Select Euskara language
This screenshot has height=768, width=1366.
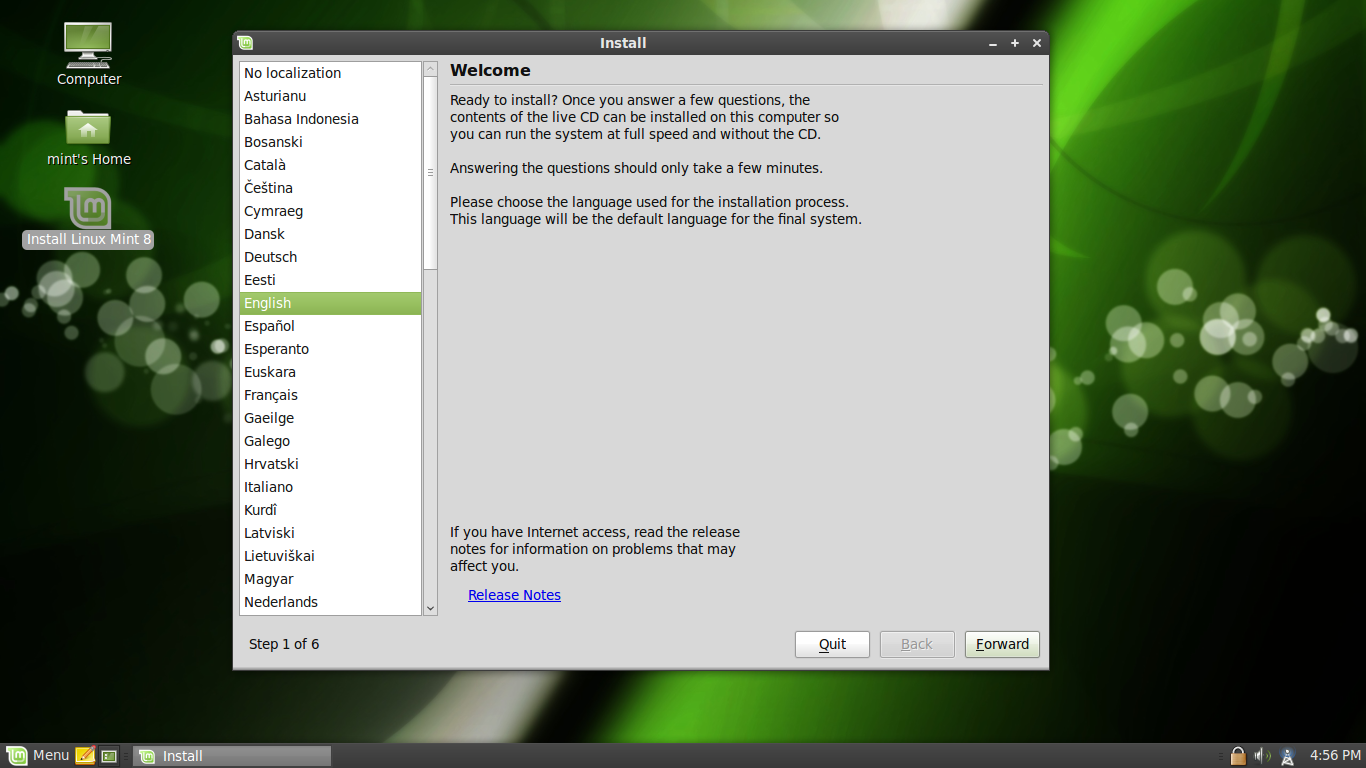coord(330,372)
